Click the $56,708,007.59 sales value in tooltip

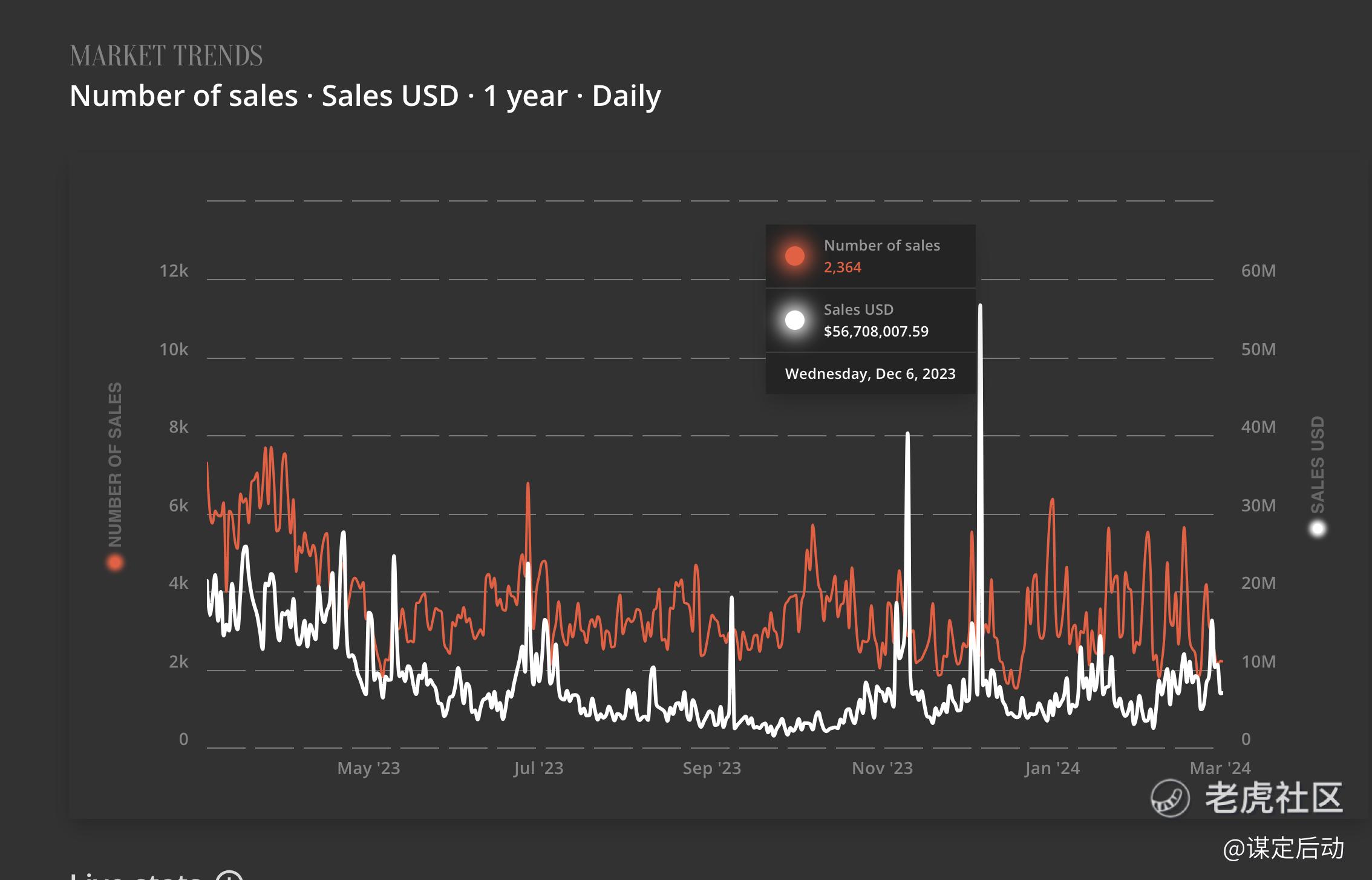(x=875, y=331)
